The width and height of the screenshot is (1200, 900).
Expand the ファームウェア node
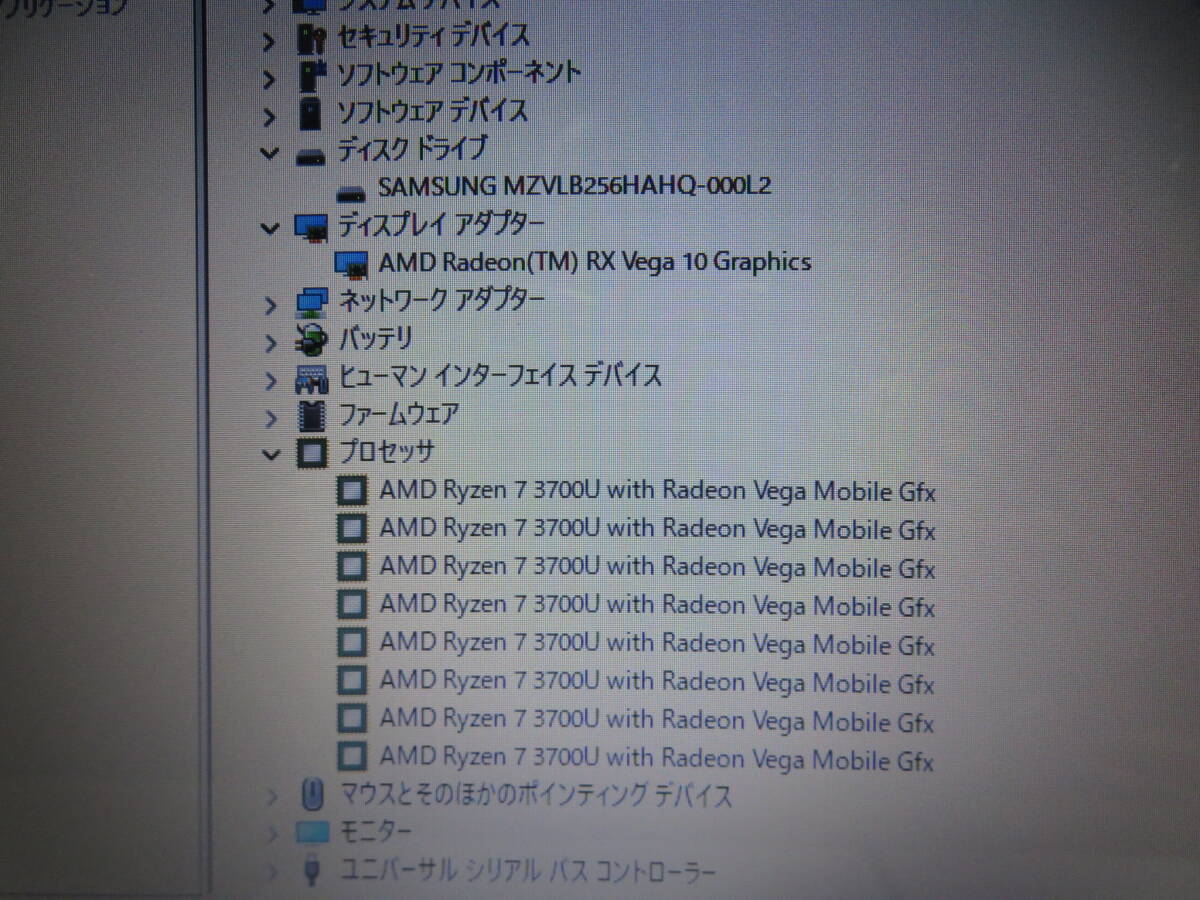coord(270,418)
